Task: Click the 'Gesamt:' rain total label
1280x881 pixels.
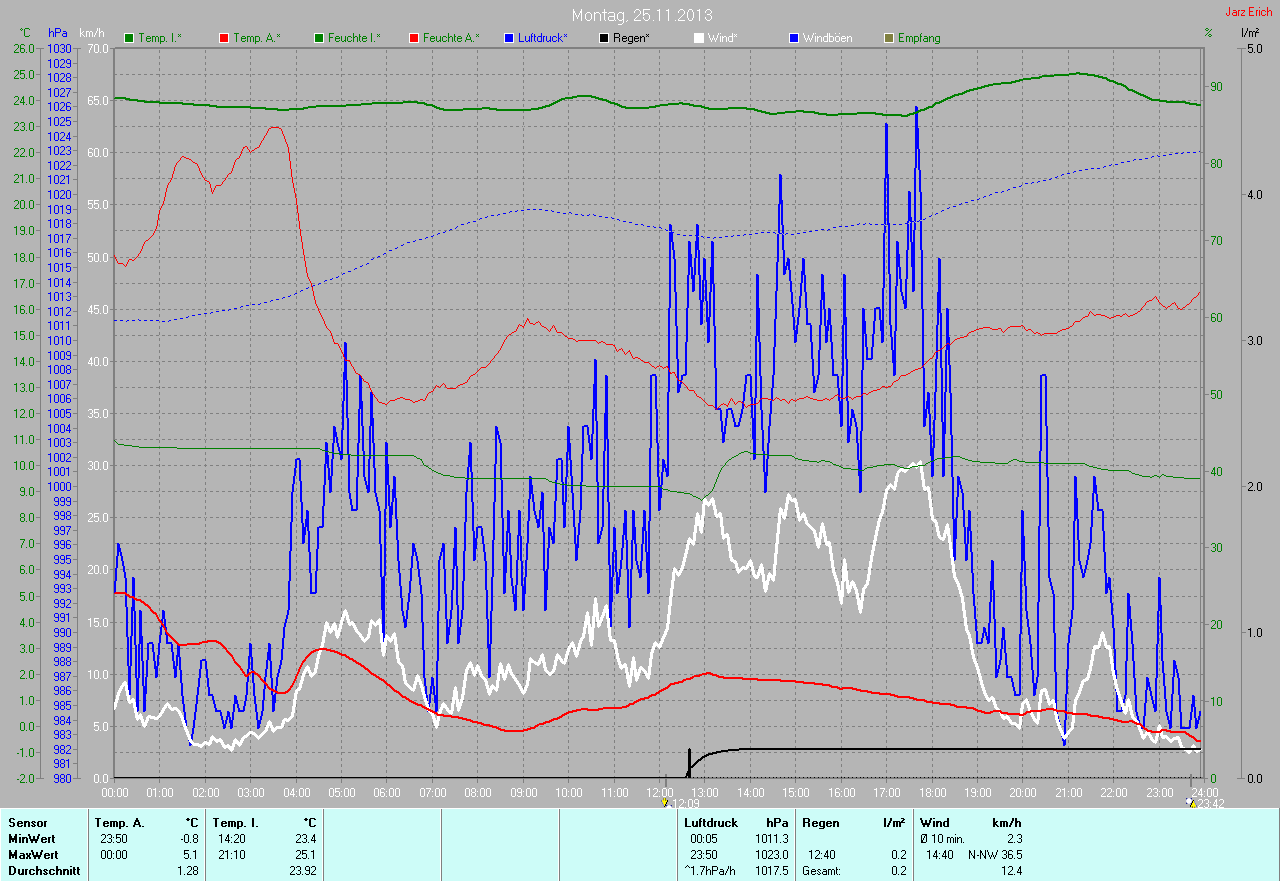Action: [821, 871]
